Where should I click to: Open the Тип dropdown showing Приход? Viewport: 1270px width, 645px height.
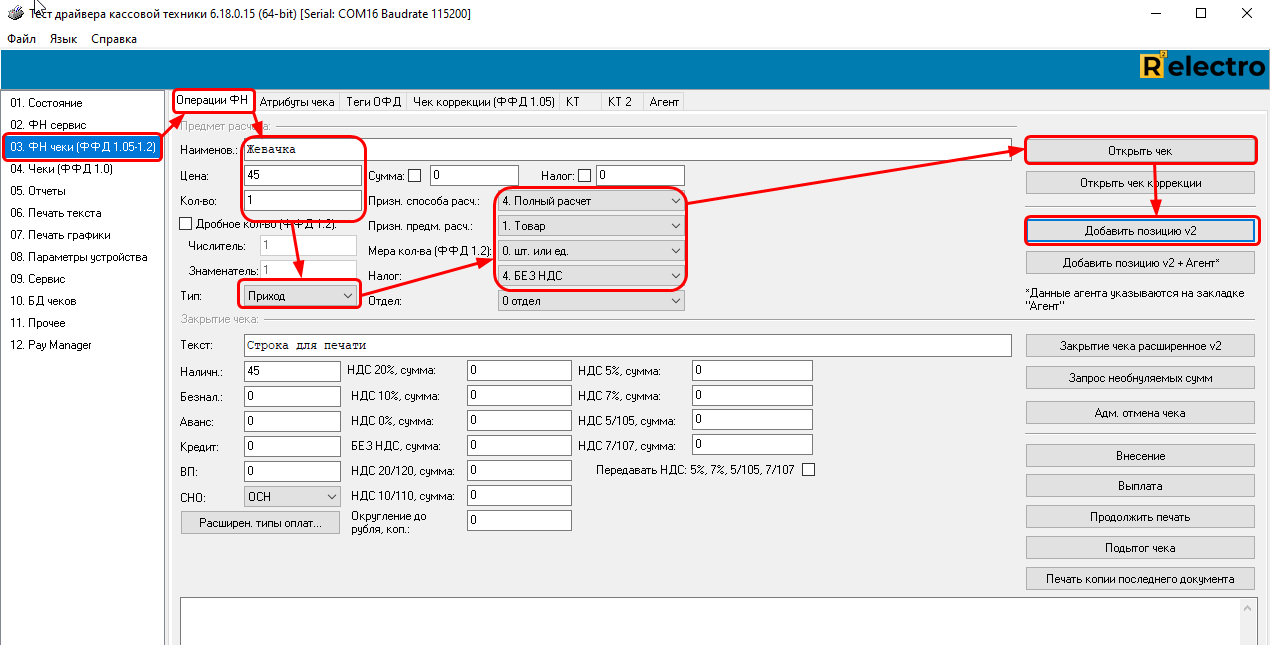(299, 296)
